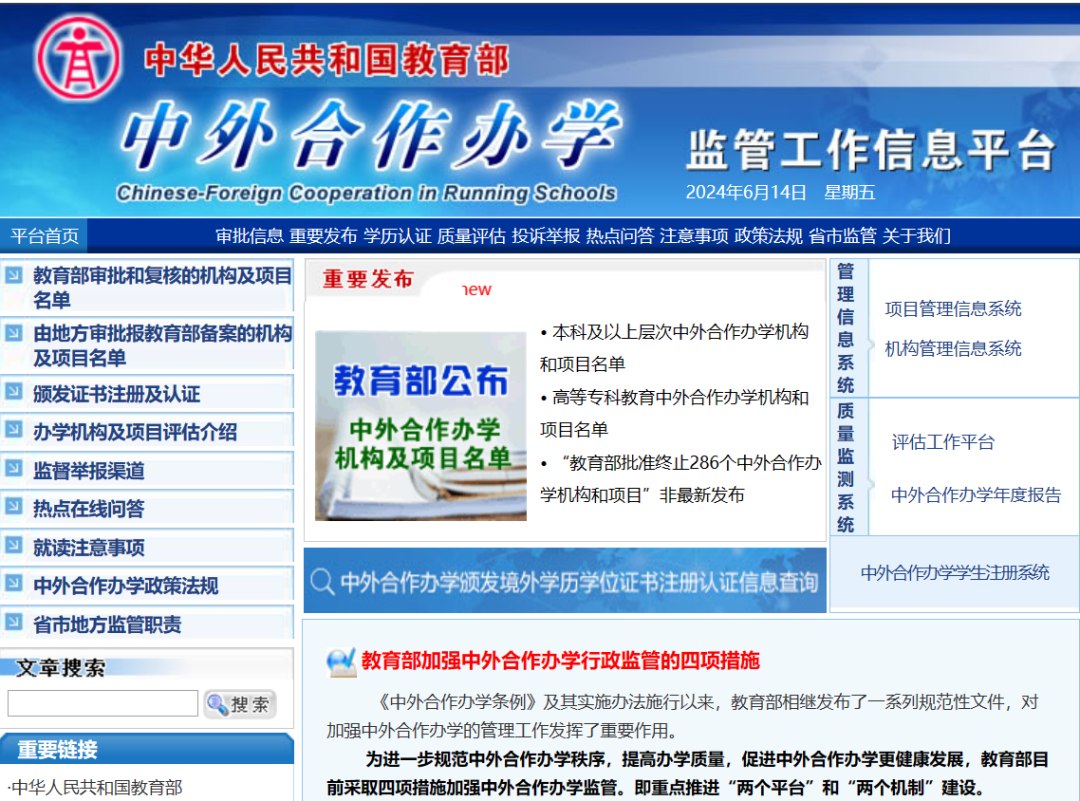Open 审批信息 in the navigation bar
The width and height of the screenshot is (1080, 801).
pos(249,236)
